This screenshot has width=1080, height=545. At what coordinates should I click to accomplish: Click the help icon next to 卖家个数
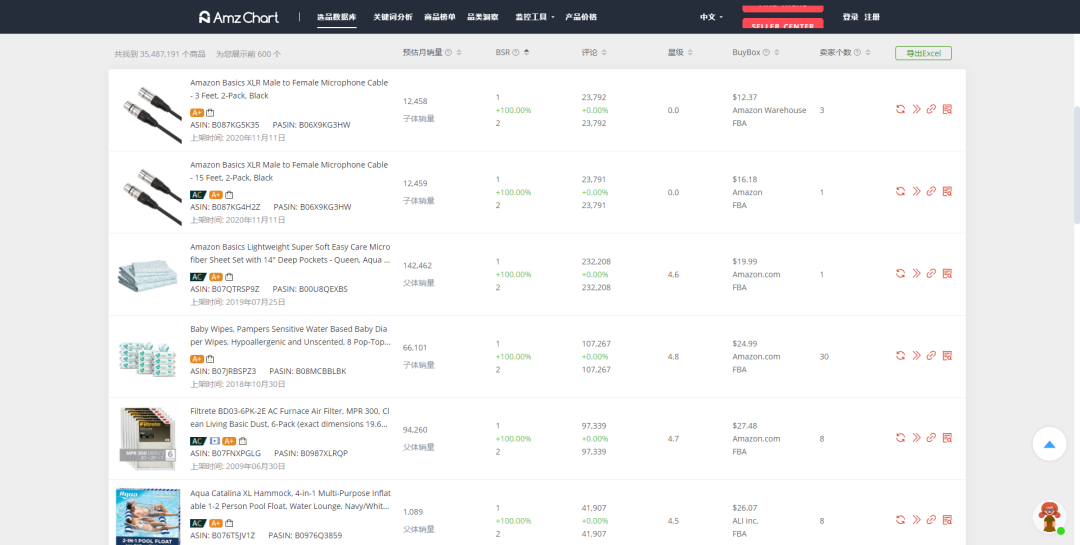click(857, 52)
